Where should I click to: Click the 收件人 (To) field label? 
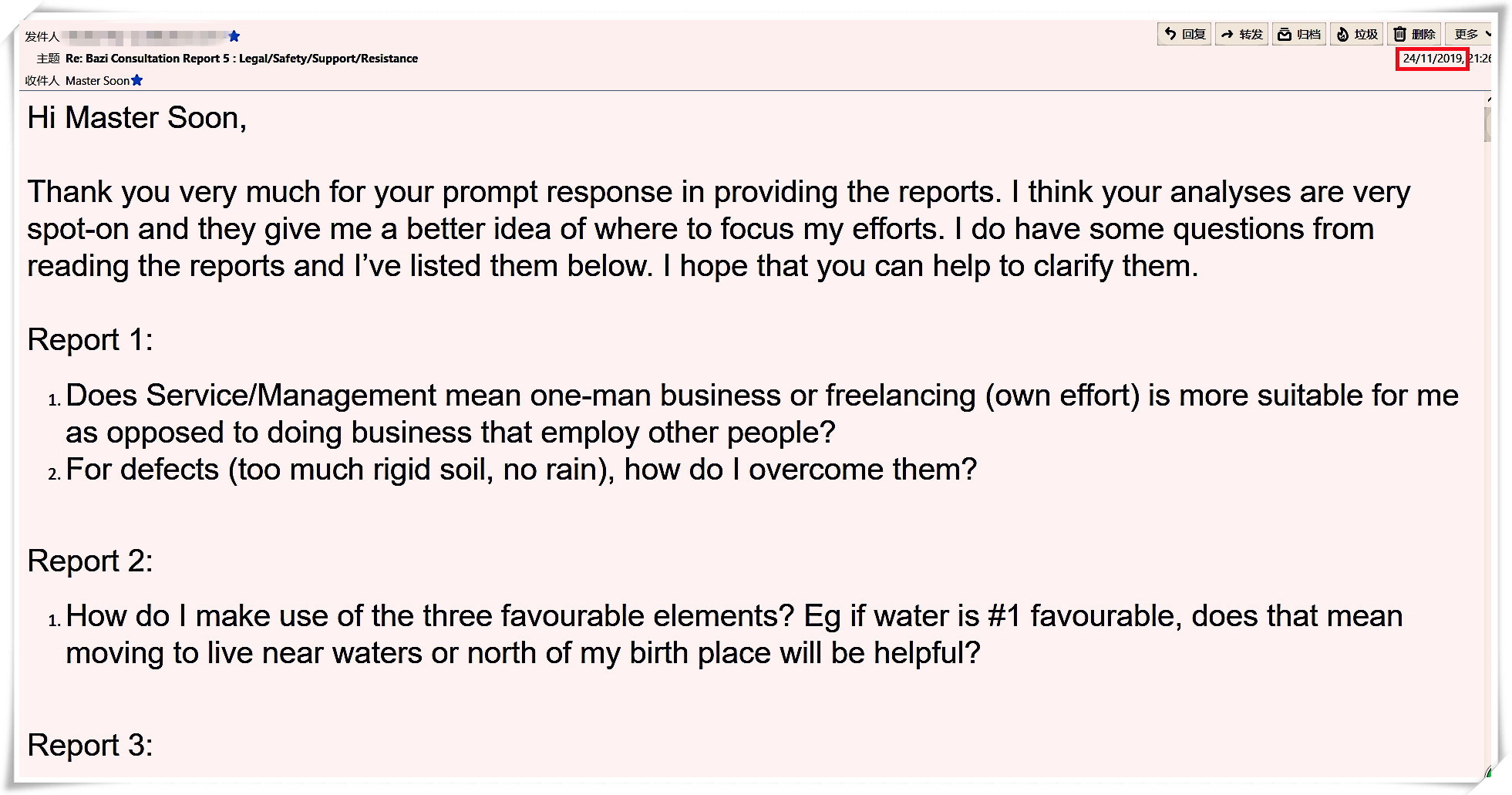coord(42,81)
